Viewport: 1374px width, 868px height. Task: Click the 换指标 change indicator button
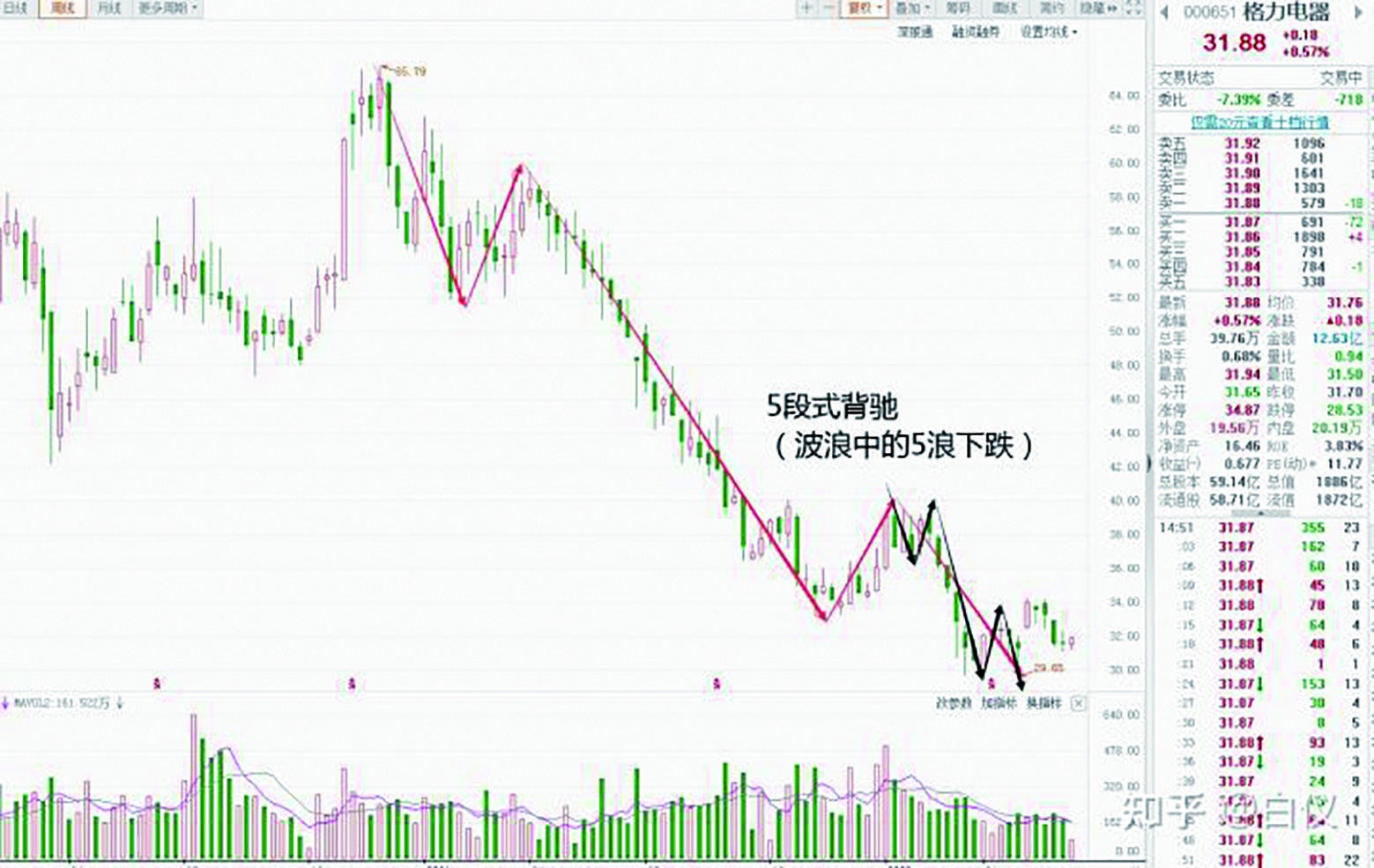pos(1044,703)
